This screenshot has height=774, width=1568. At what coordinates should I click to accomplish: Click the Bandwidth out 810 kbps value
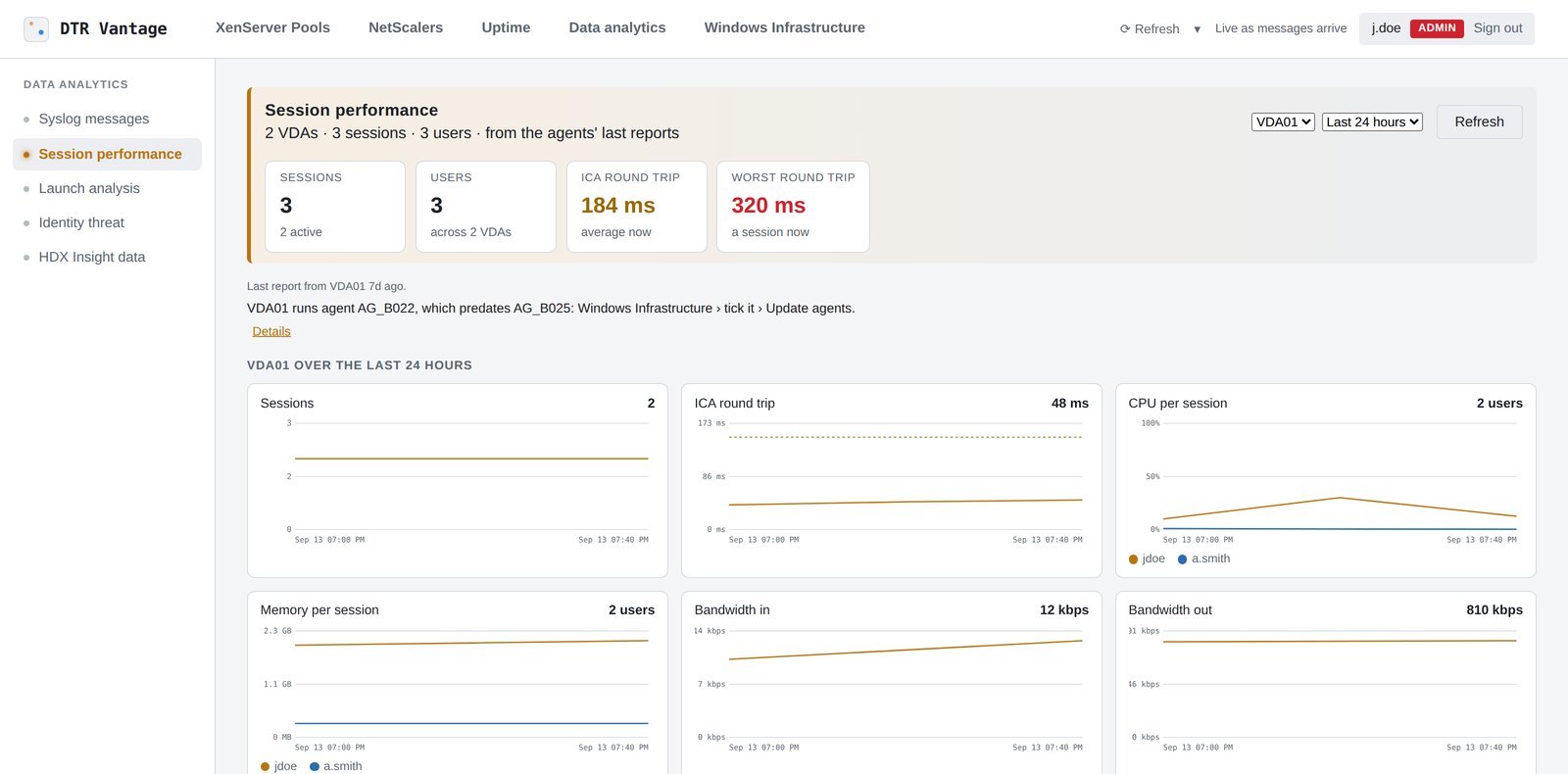click(1494, 609)
